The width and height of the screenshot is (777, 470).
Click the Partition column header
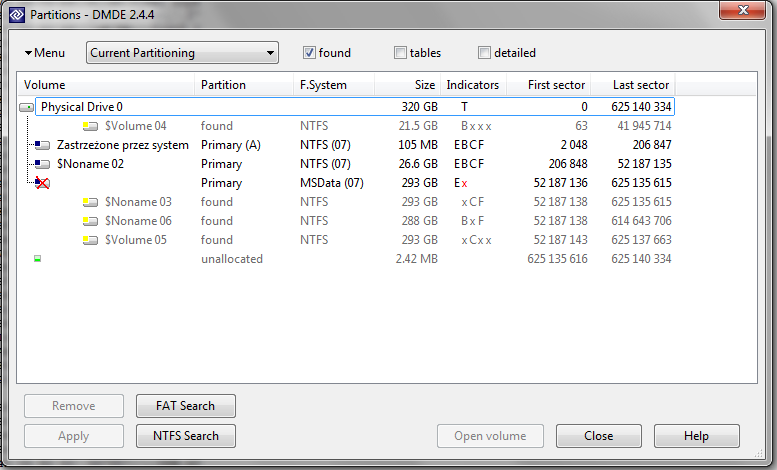[244, 85]
